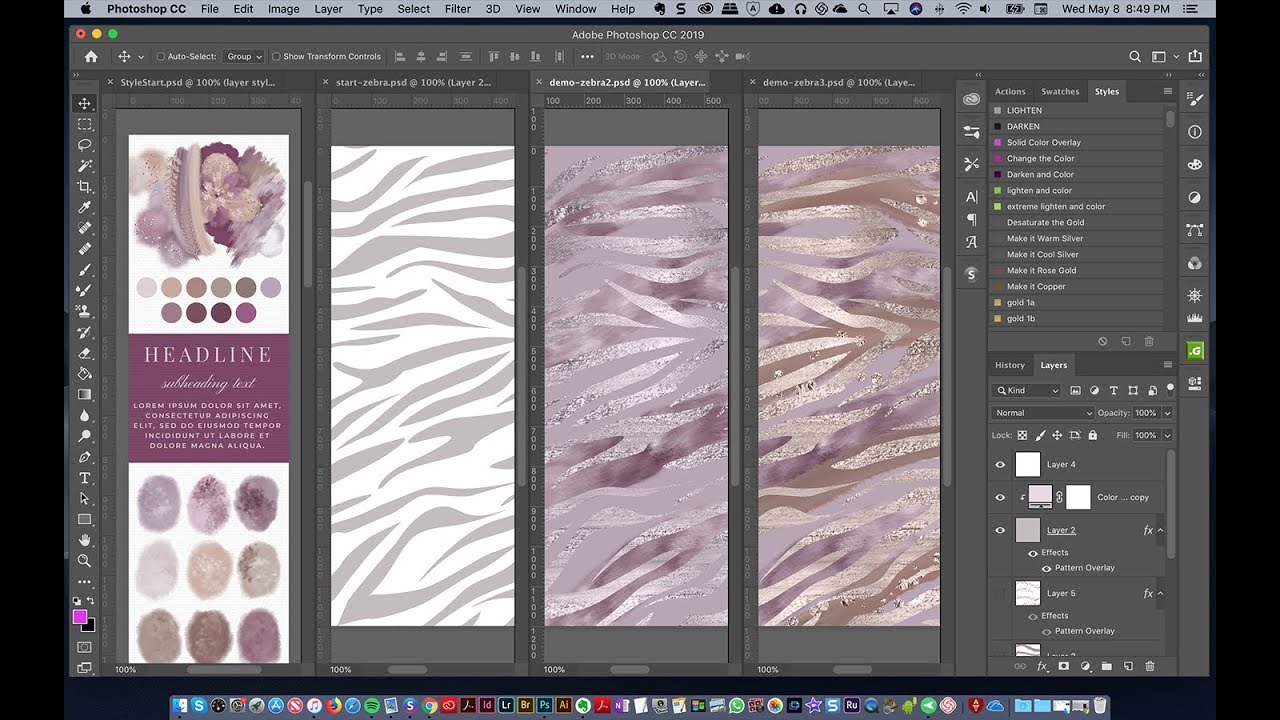Screen dimensions: 1280x720
Task: Open the Brush Settings panel icon
Action: coord(1194,99)
